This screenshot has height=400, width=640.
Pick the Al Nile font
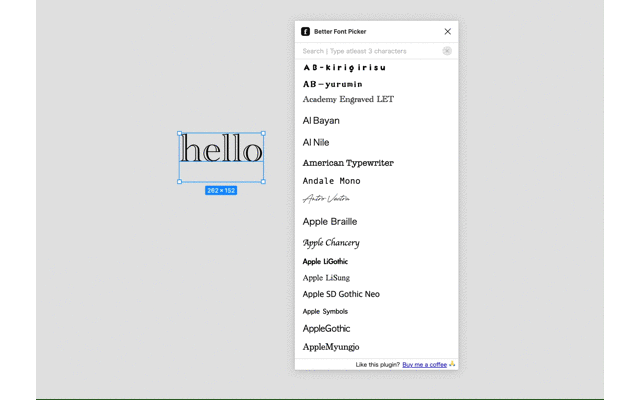[x=316, y=142]
